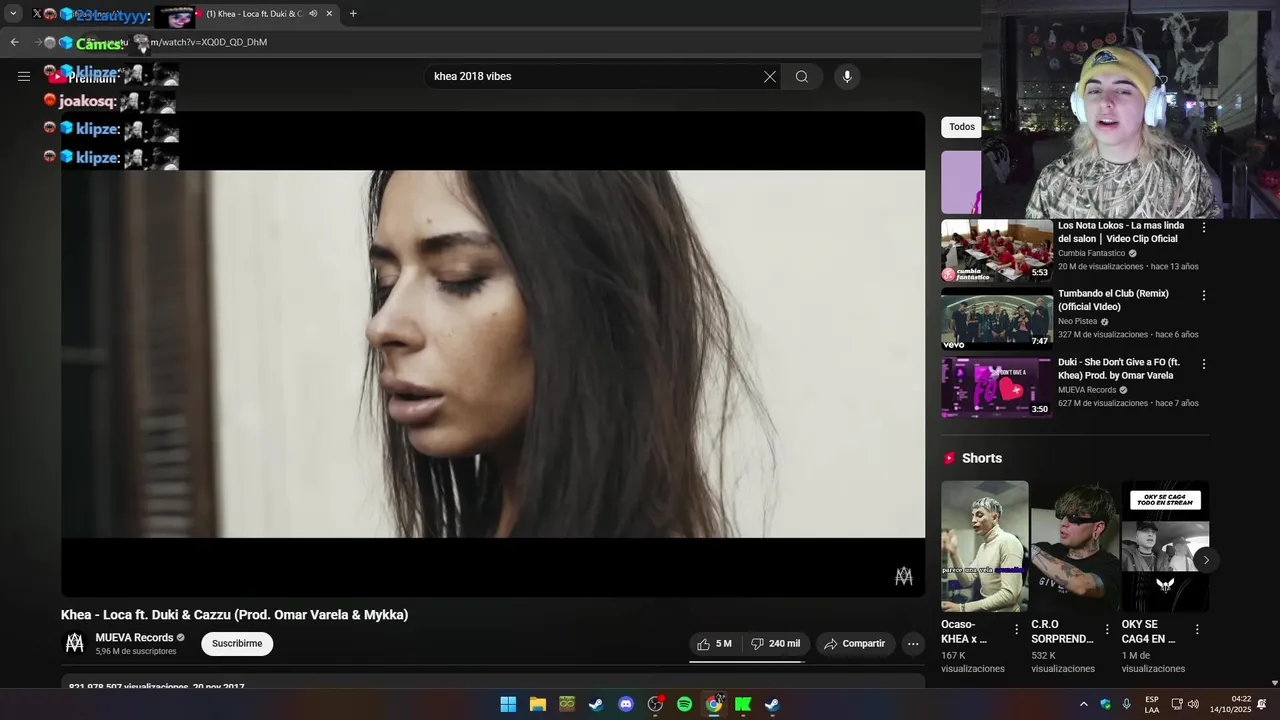Like the video with 5 M likes
This screenshot has width=1280, height=720.
pyautogui.click(x=715, y=644)
